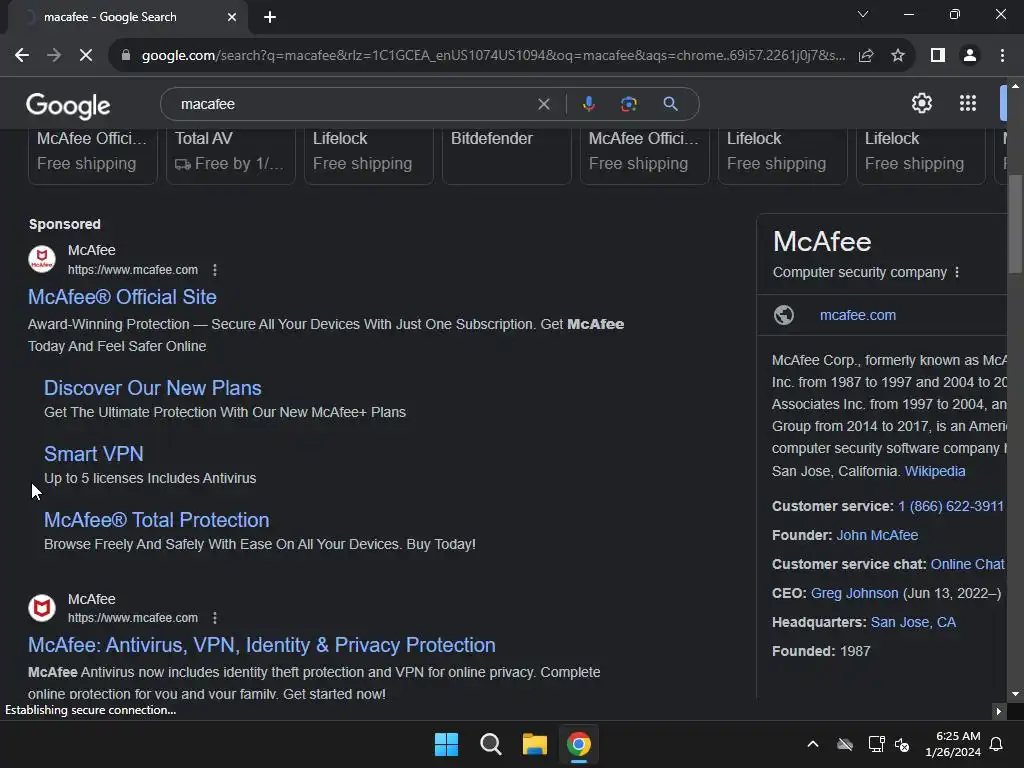Call customer service 1 (866) 622-3911

click(951, 507)
